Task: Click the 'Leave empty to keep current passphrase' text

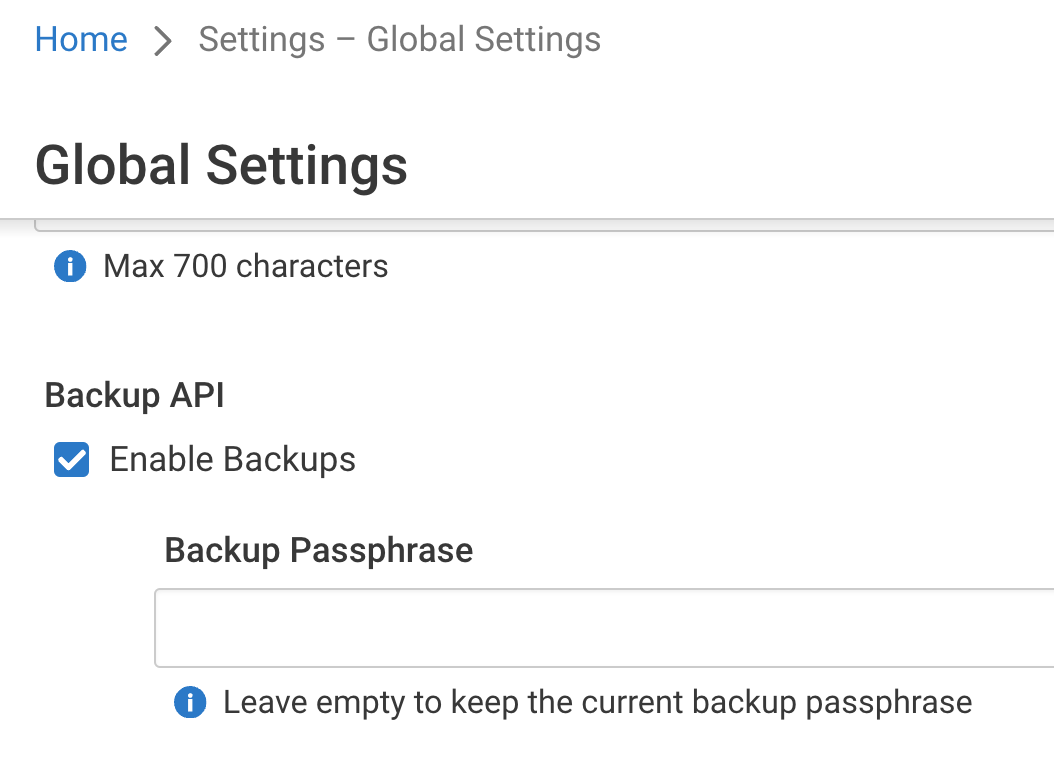Action: click(598, 702)
